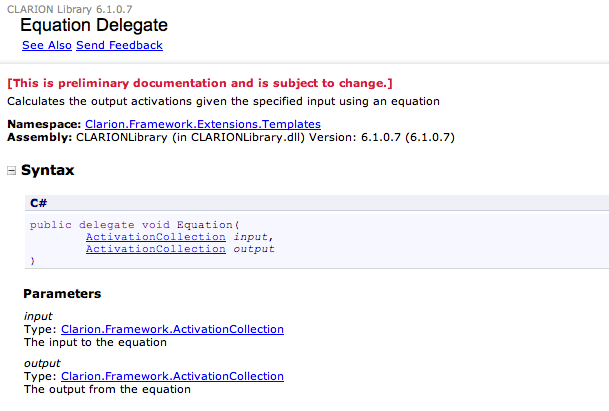Click 'The output from the equation' description
The width and height of the screenshot is (609, 411).
[x=107, y=389]
